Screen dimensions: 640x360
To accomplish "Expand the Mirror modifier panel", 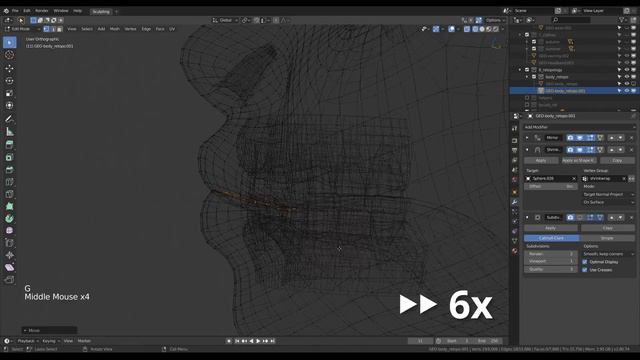I will click(x=527, y=138).
